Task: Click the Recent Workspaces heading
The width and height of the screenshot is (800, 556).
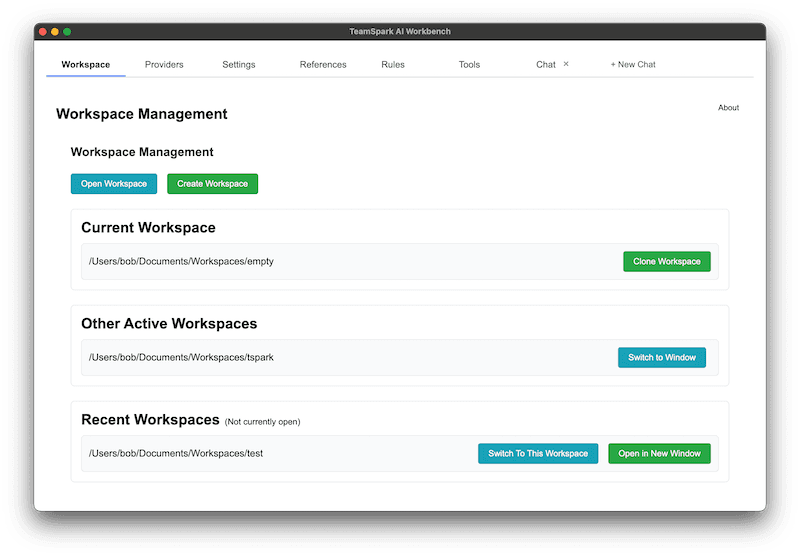Action: [x=151, y=419]
